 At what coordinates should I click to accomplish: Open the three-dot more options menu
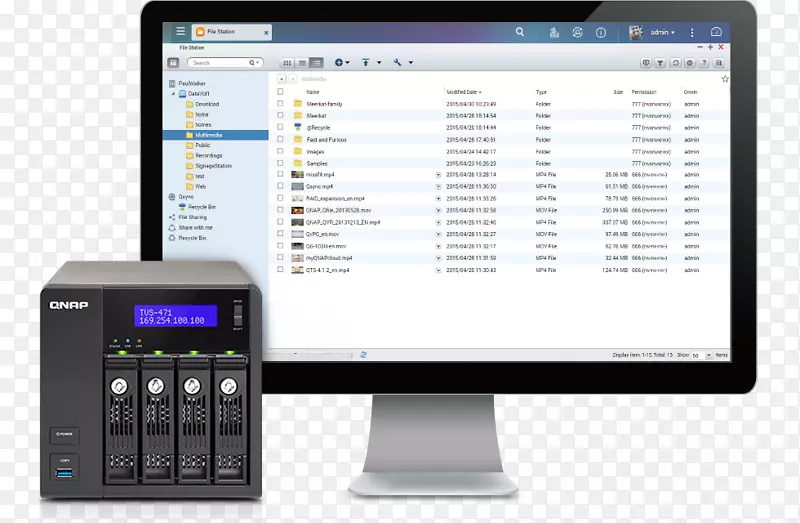(692, 33)
